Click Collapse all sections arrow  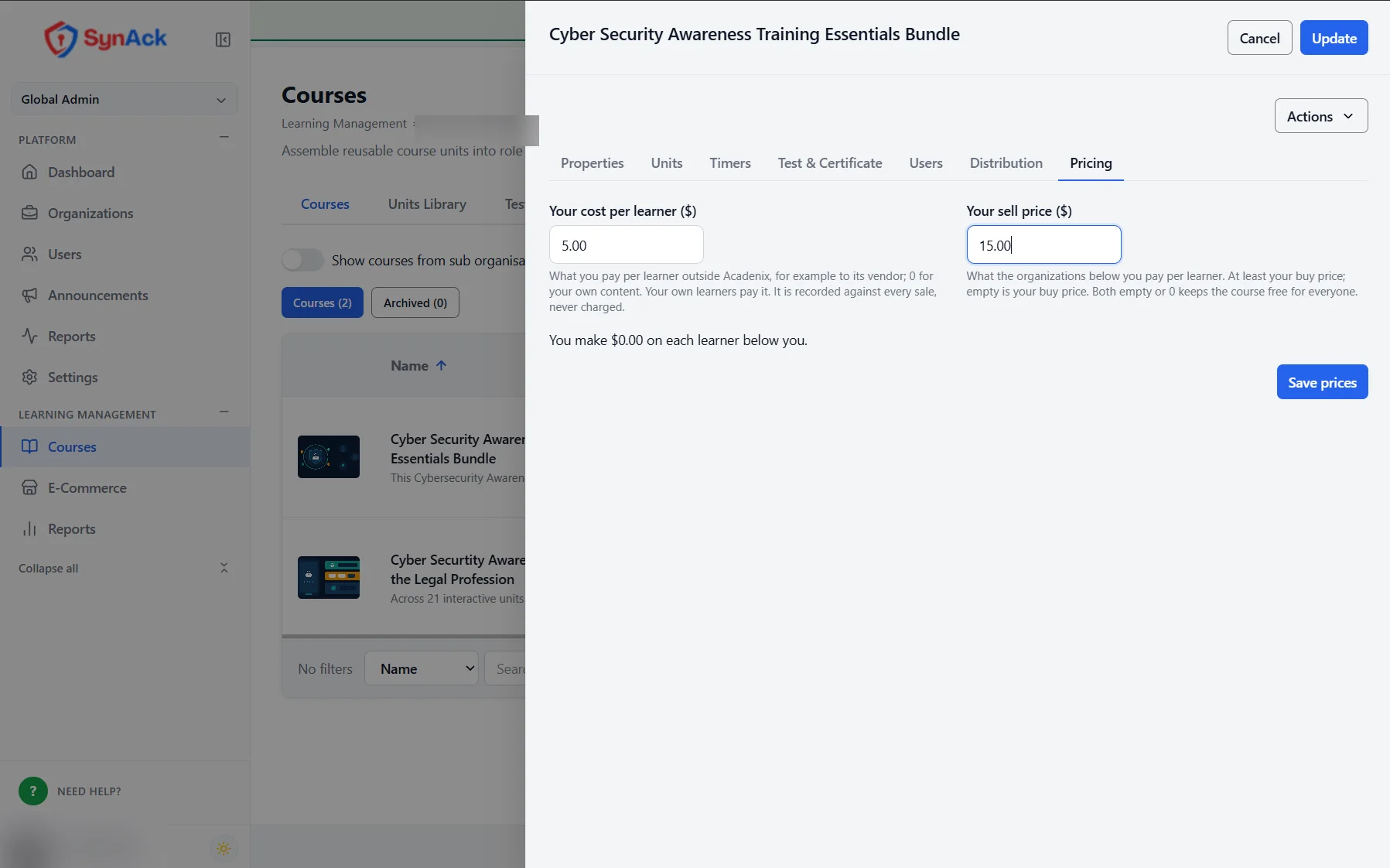click(x=224, y=568)
